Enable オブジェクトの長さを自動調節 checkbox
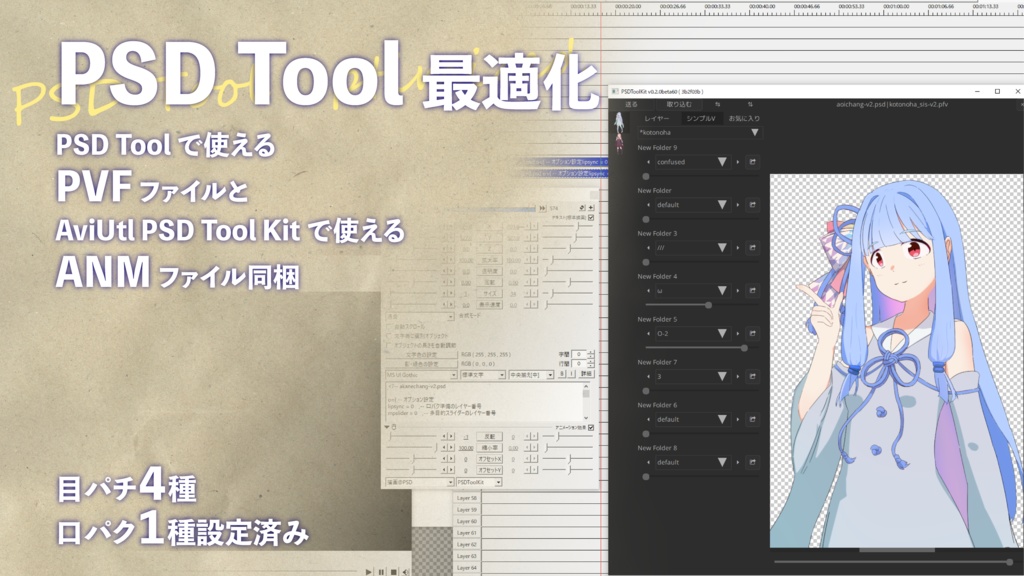The width and height of the screenshot is (1024, 576). [390, 345]
